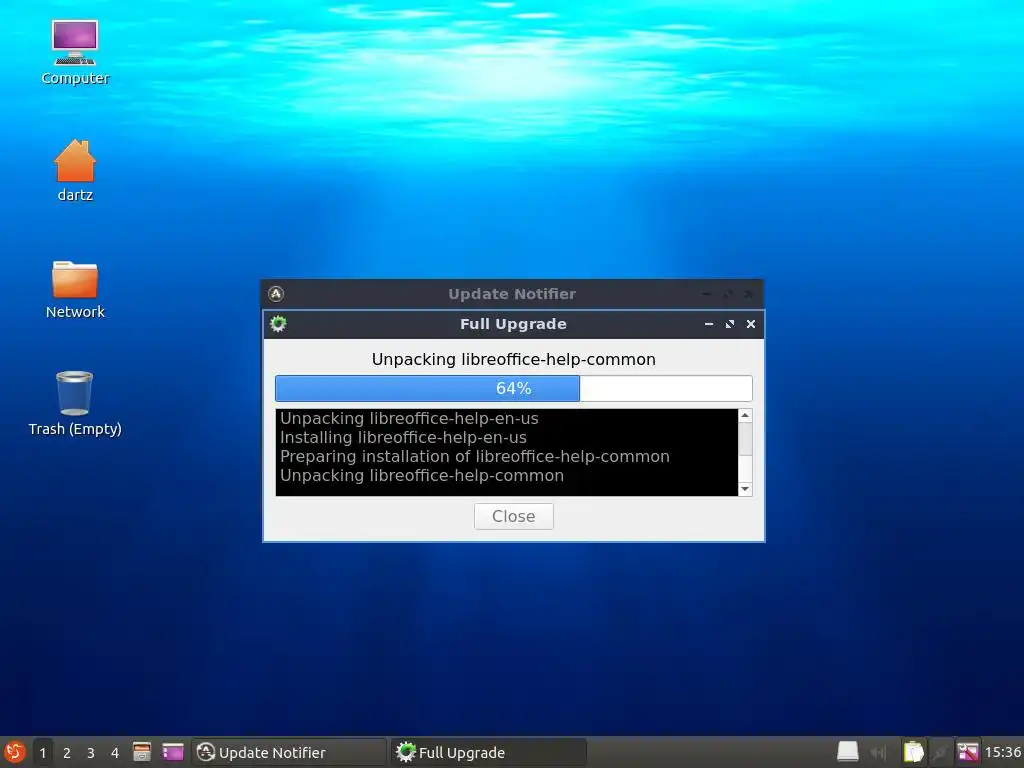
Task: Open the Lubuntu start menu icon
Action: coord(14,752)
